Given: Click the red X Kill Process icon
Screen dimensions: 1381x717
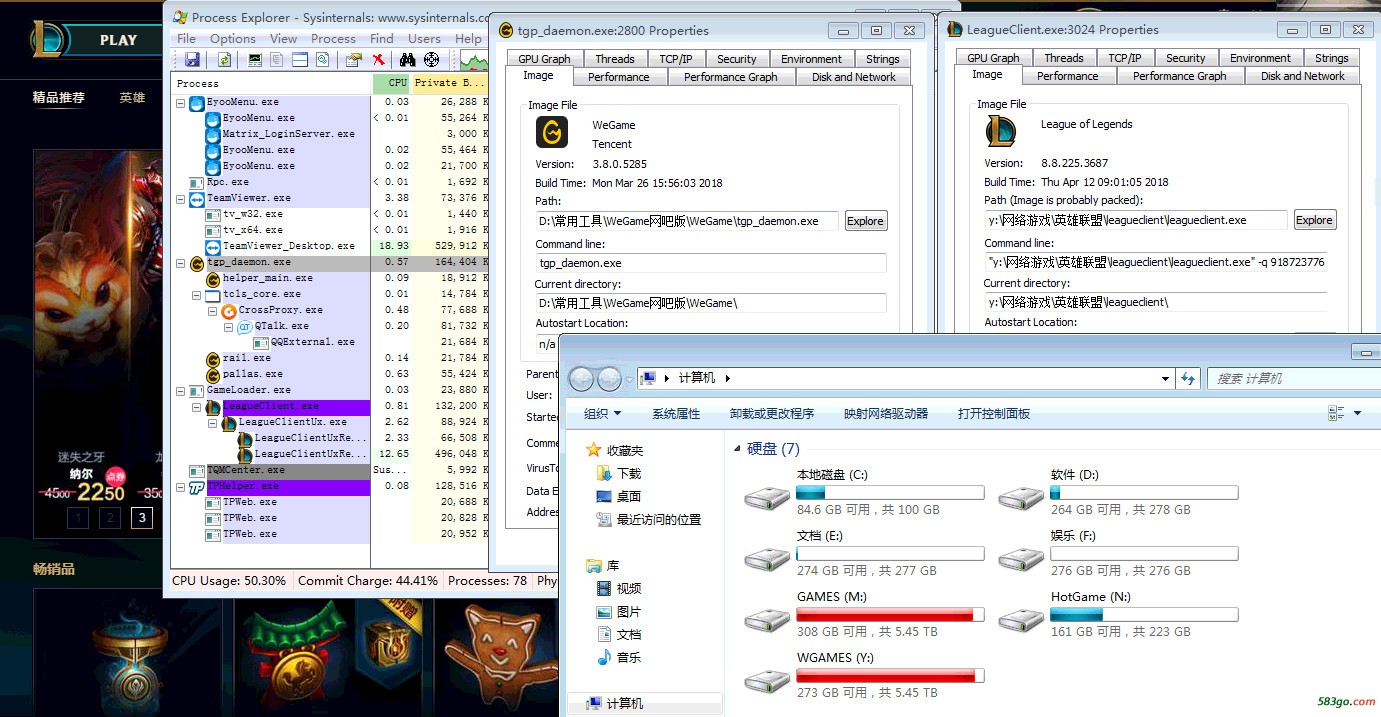Looking at the screenshot, I should point(379,60).
